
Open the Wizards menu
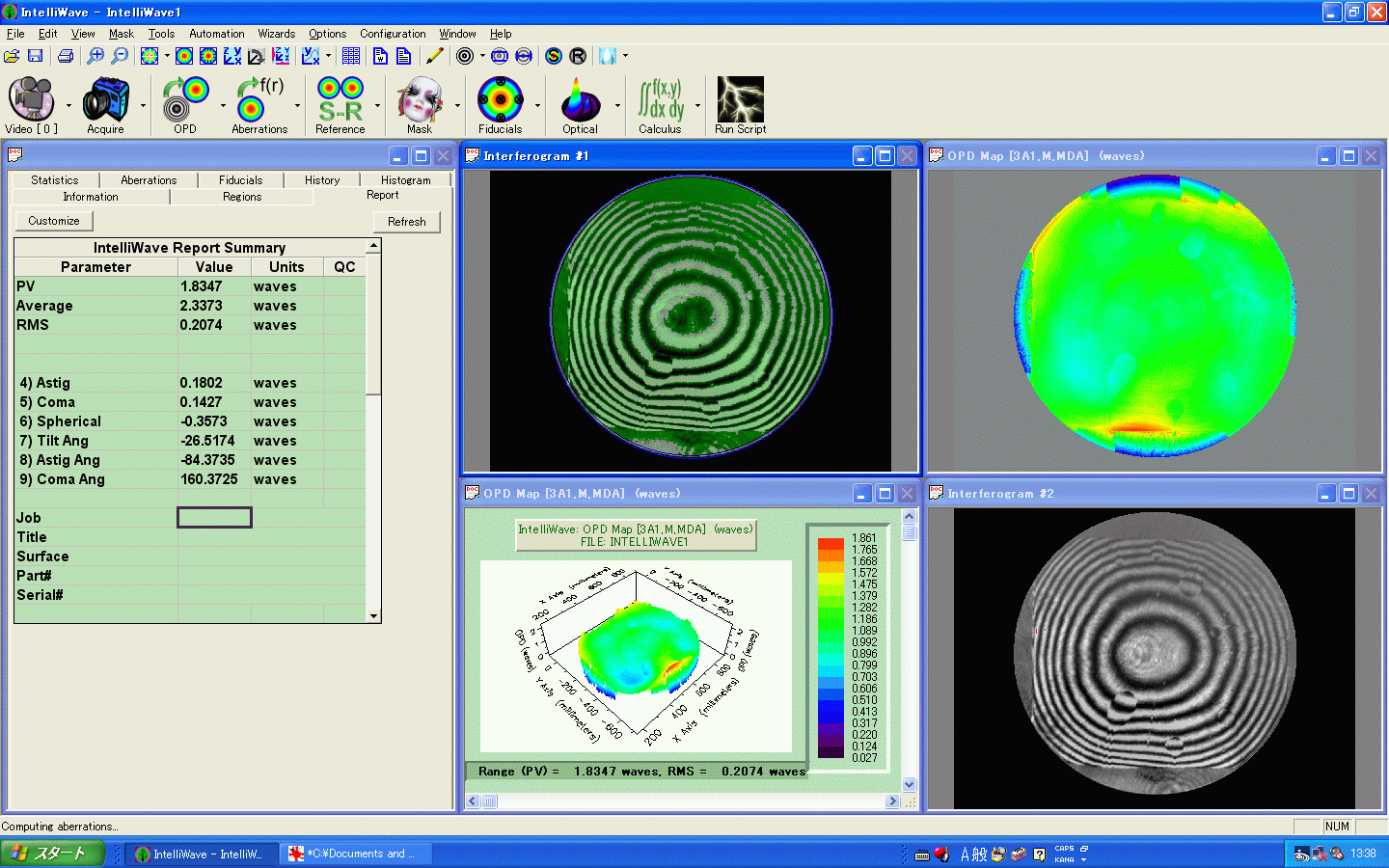pos(277,34)
